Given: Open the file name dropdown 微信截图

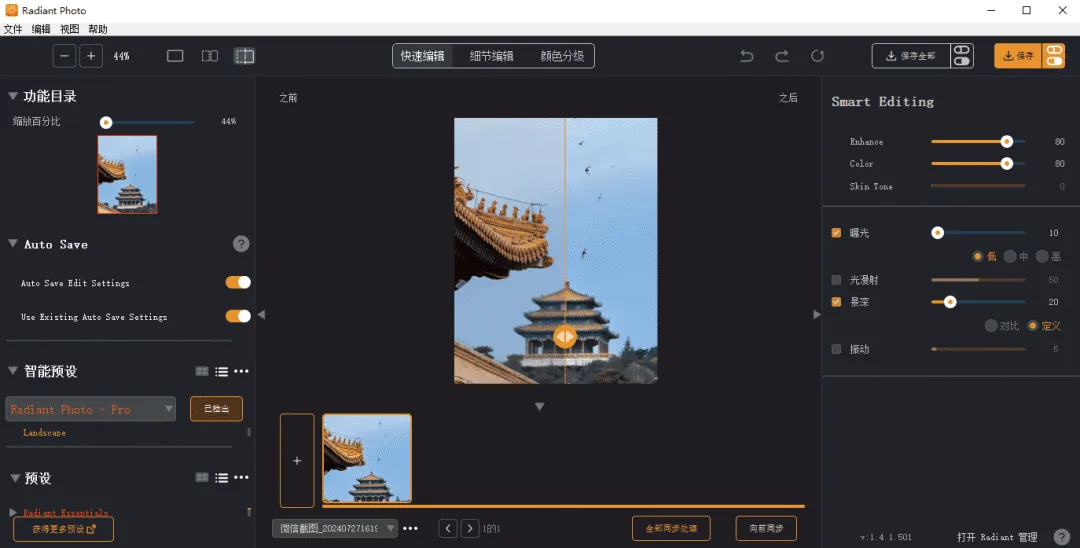Looking at the screenshot, I should [x=335, y=529].
